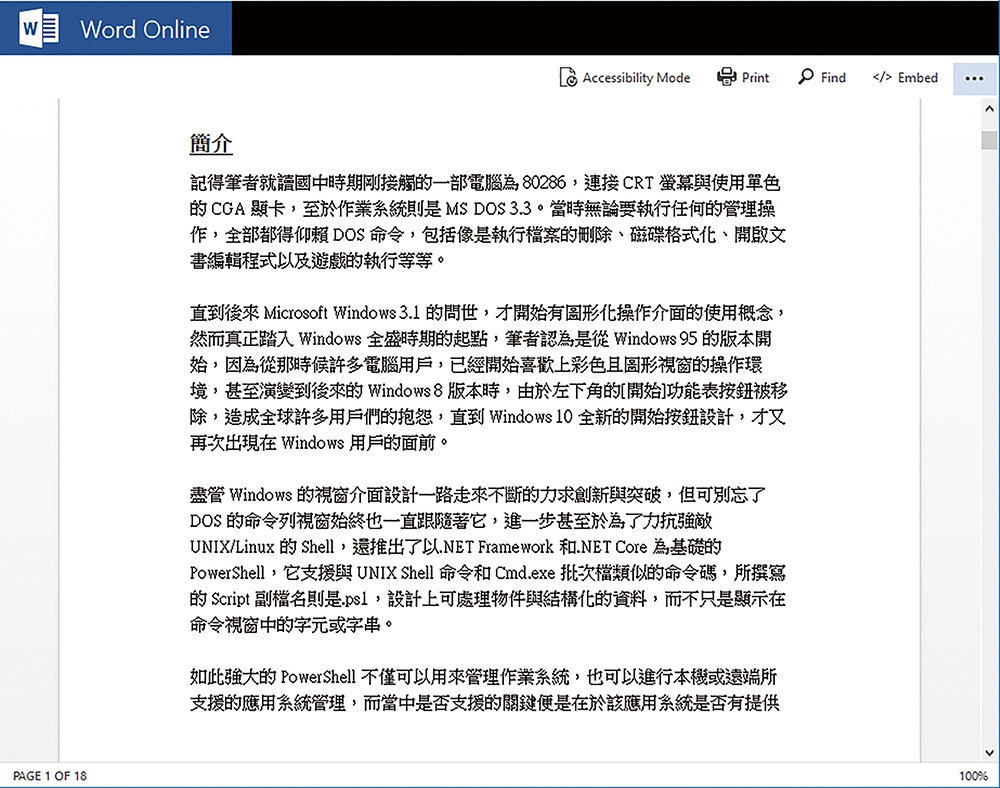Print the document
Image resolution: width=1000 pixels, height=788 pixels.
tap(744, 78)
